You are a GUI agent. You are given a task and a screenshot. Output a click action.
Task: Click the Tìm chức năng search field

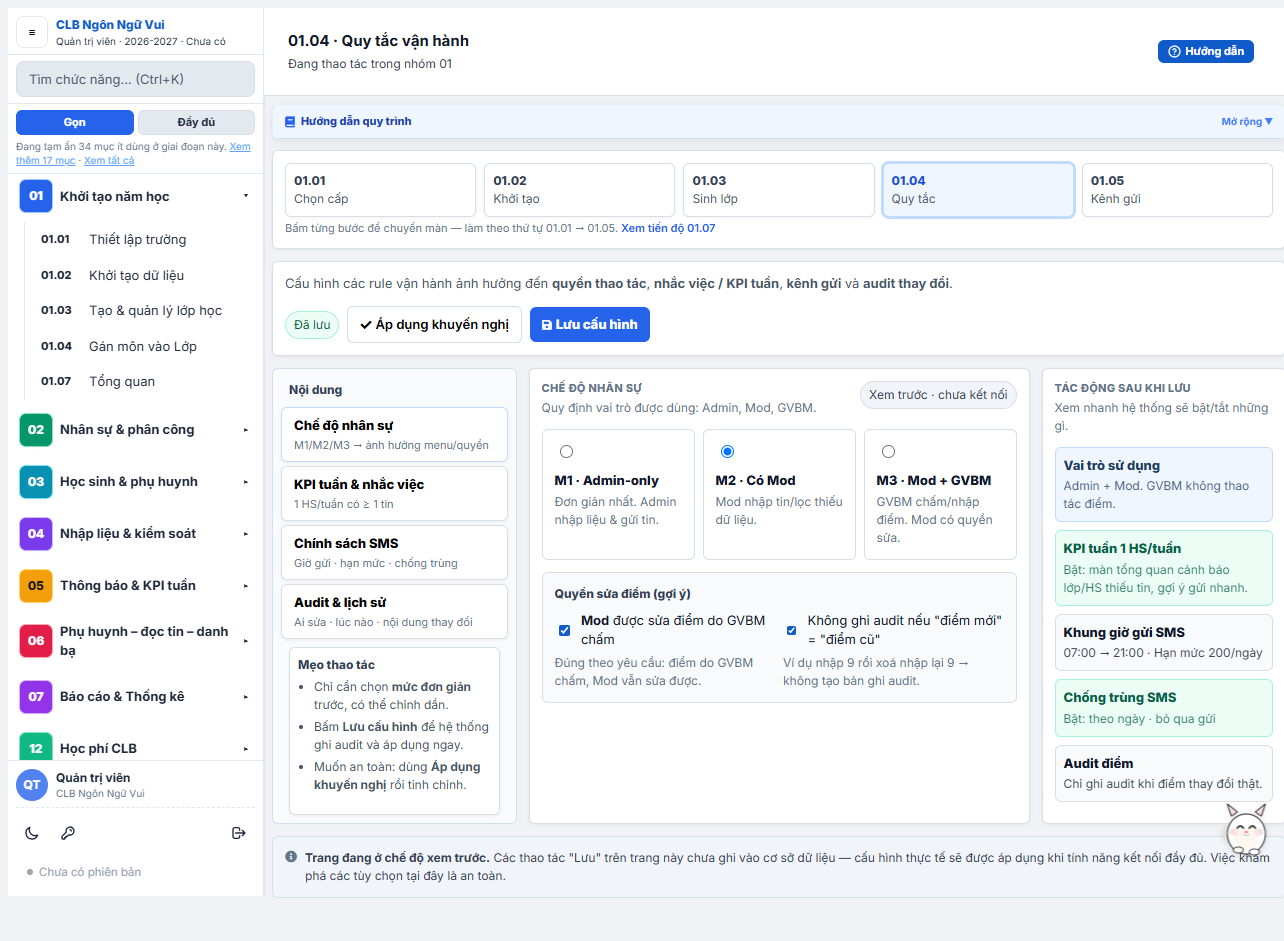tap(135, 79)
